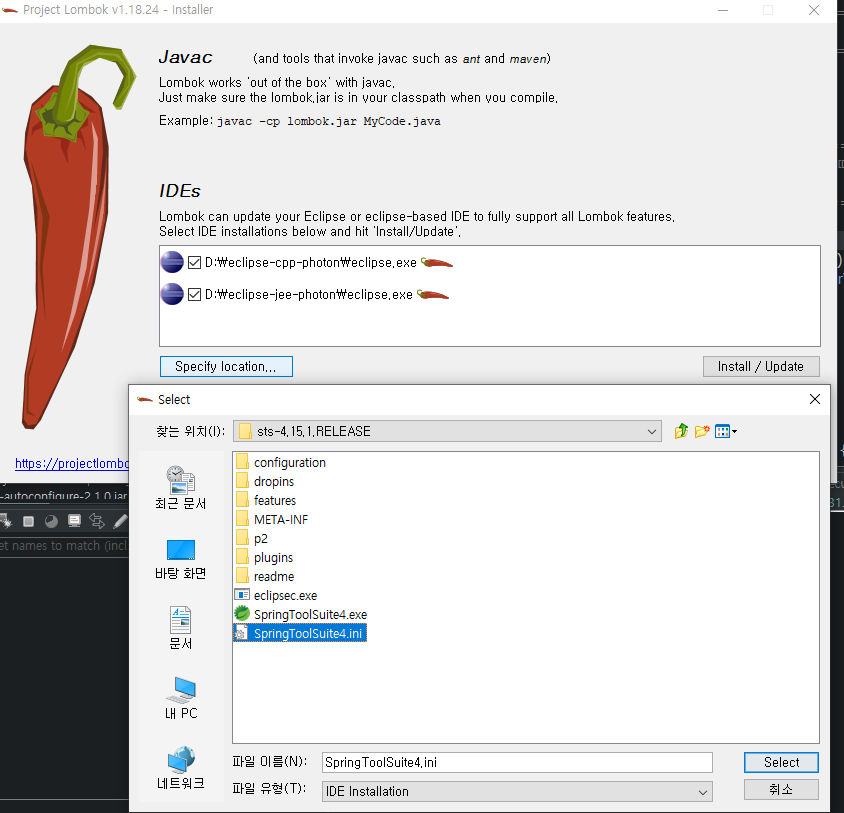
Task: Go up one folder level
Action: click(x=681, y=431)
